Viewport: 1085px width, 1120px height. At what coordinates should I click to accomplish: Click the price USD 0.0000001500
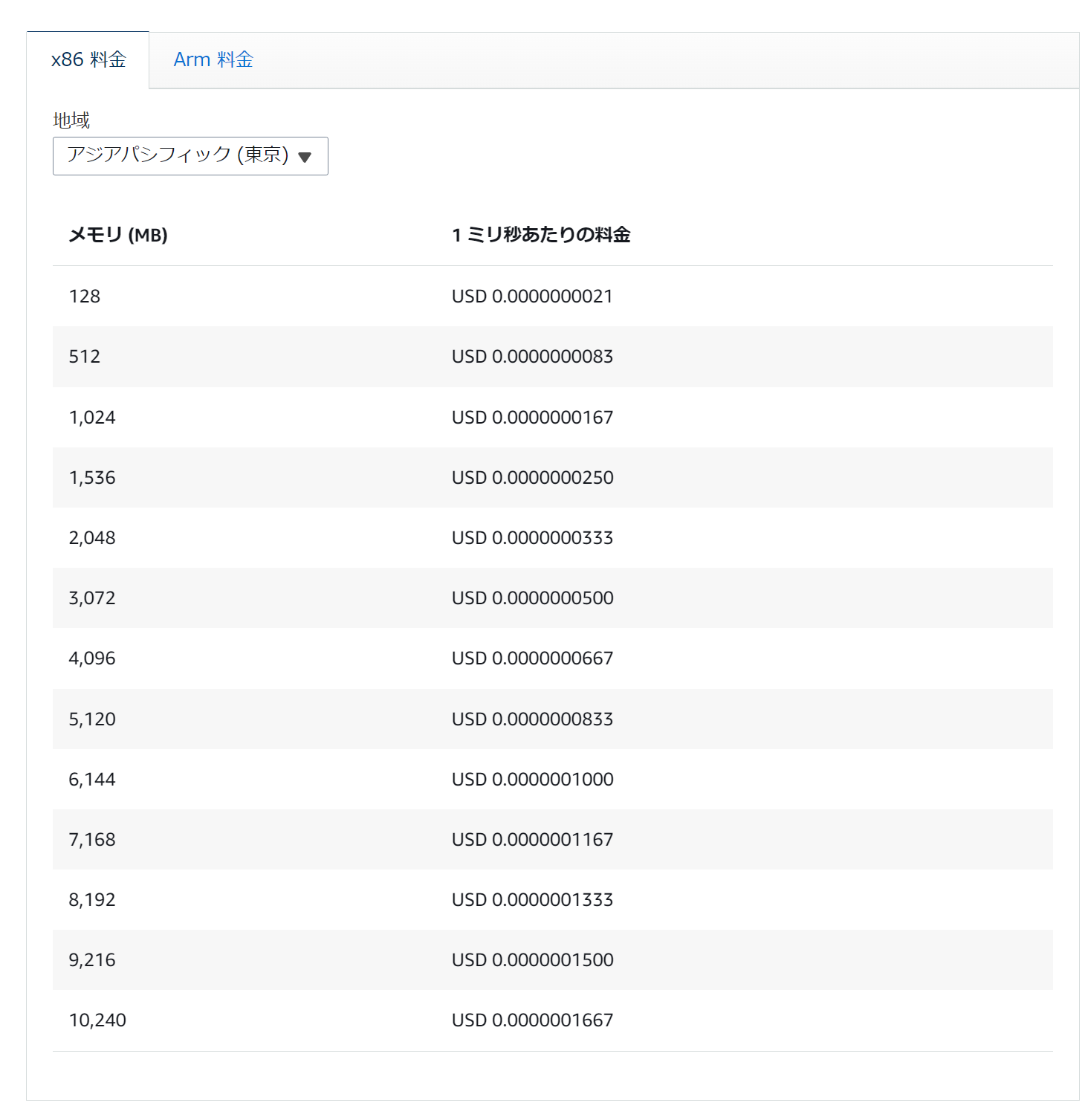point(532,959)
